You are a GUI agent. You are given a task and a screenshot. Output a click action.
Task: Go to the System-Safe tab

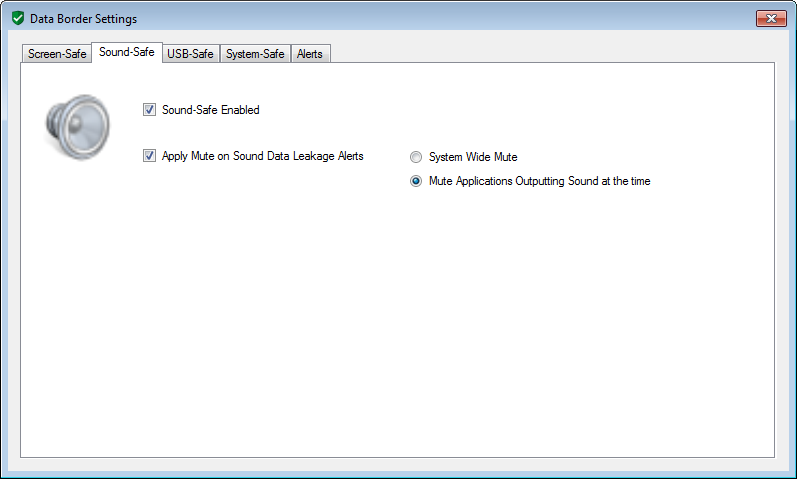coord(255,54)
